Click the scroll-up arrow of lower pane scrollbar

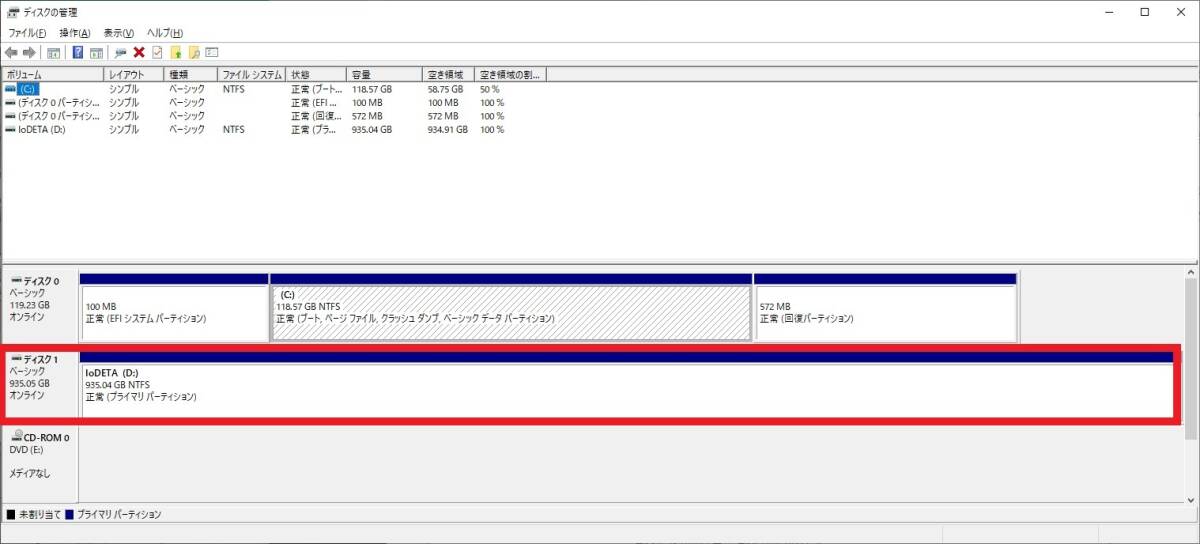(x=1190, y=270)
